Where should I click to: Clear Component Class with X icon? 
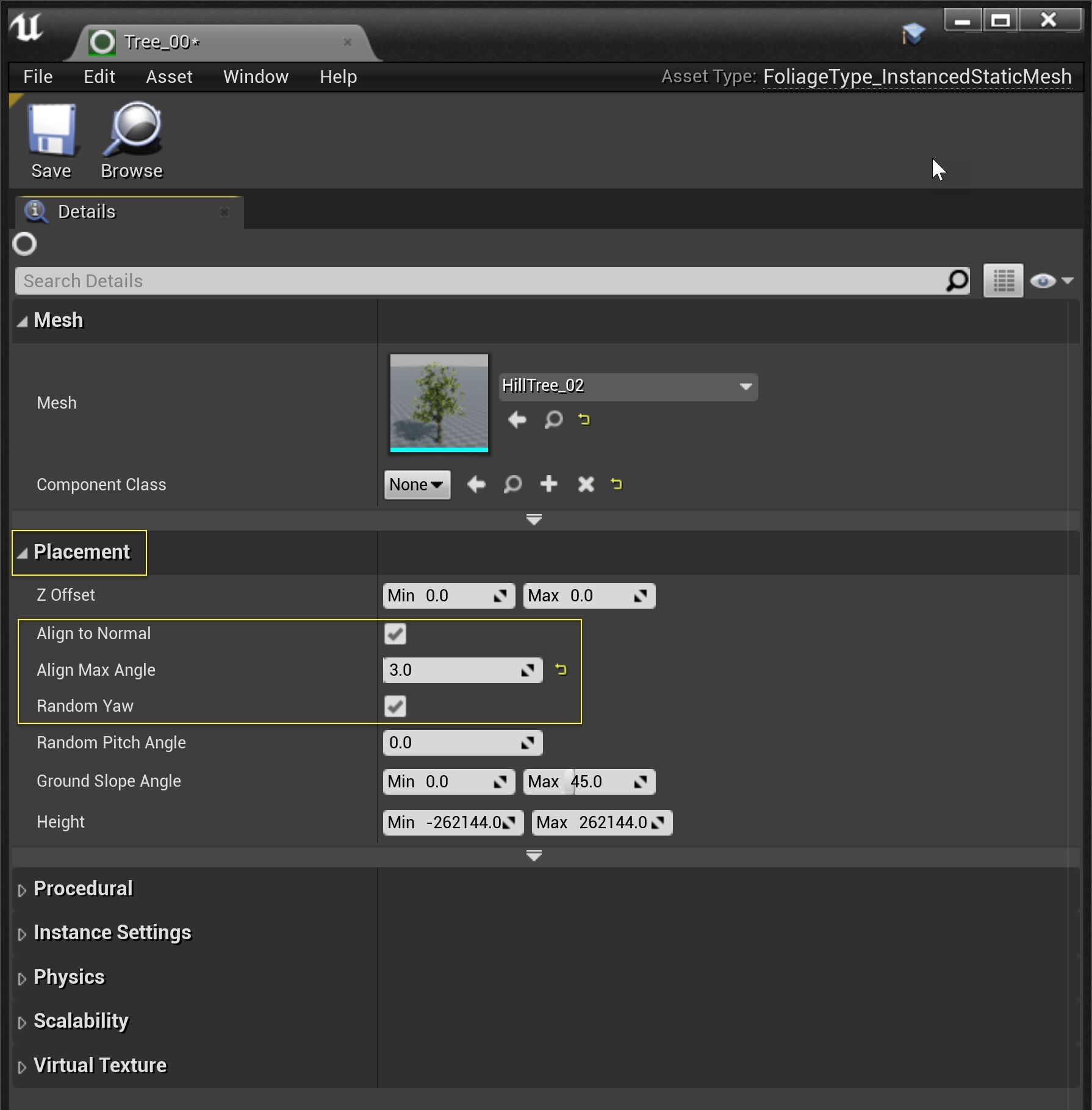[586, 484]
